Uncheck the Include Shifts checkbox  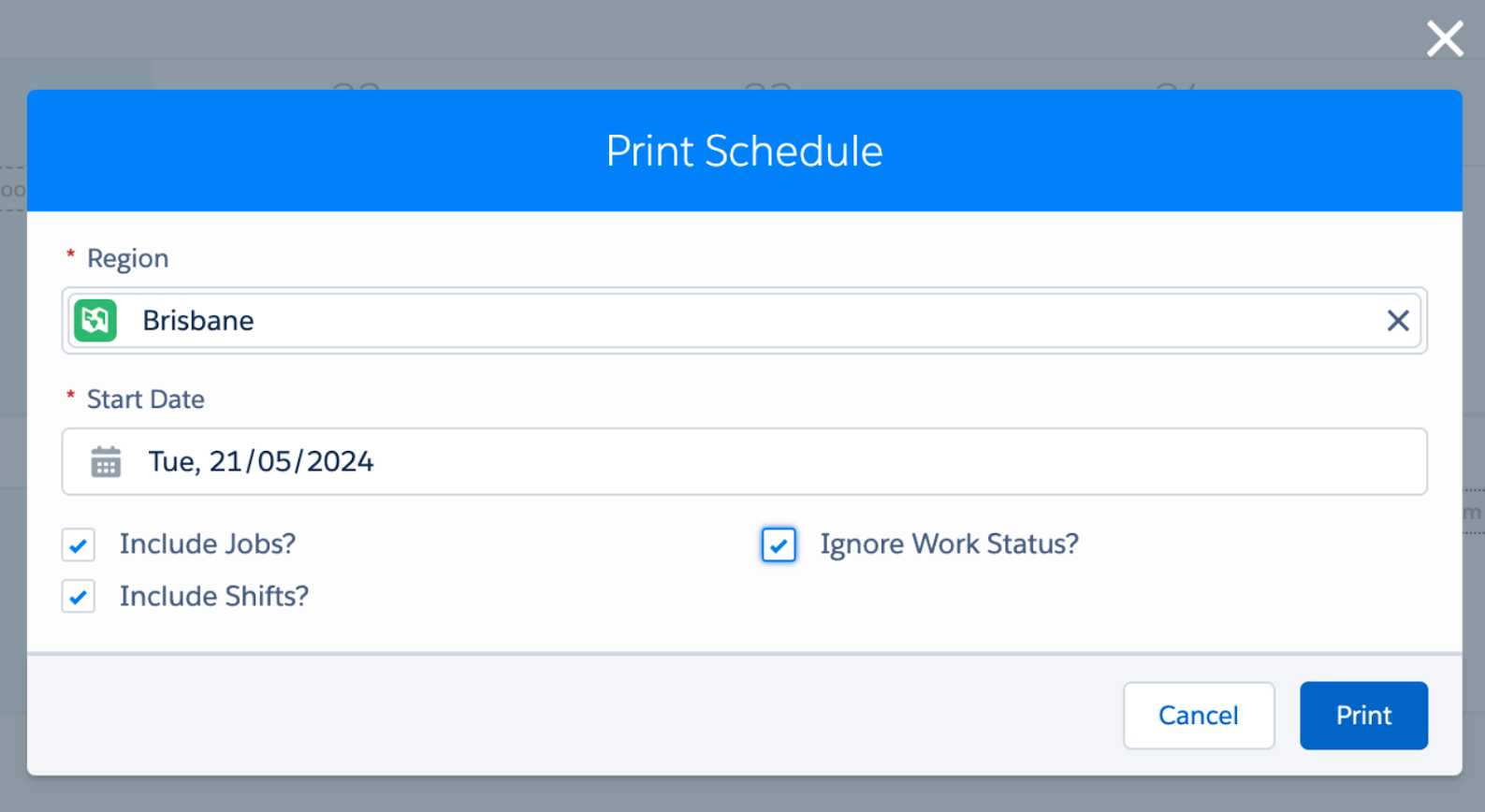[x=79, y=596]
